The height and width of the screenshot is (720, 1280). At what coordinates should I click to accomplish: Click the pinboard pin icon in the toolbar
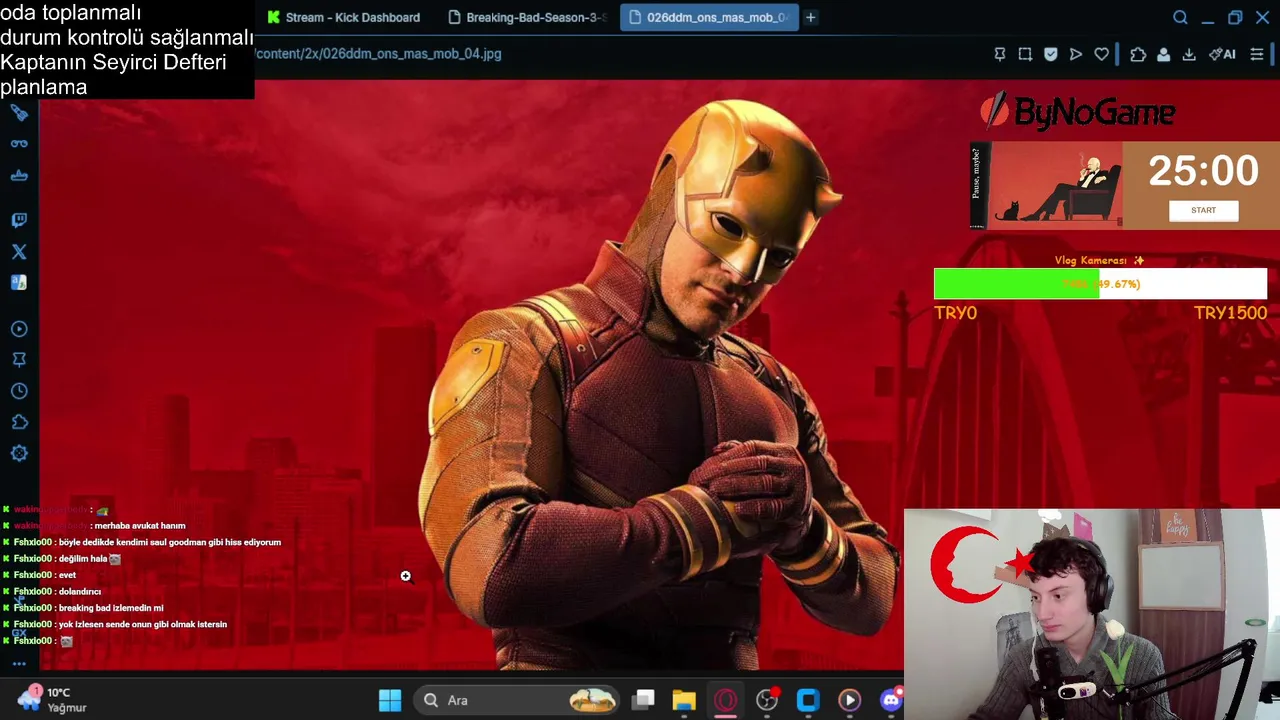click(x=1000, y=54)
